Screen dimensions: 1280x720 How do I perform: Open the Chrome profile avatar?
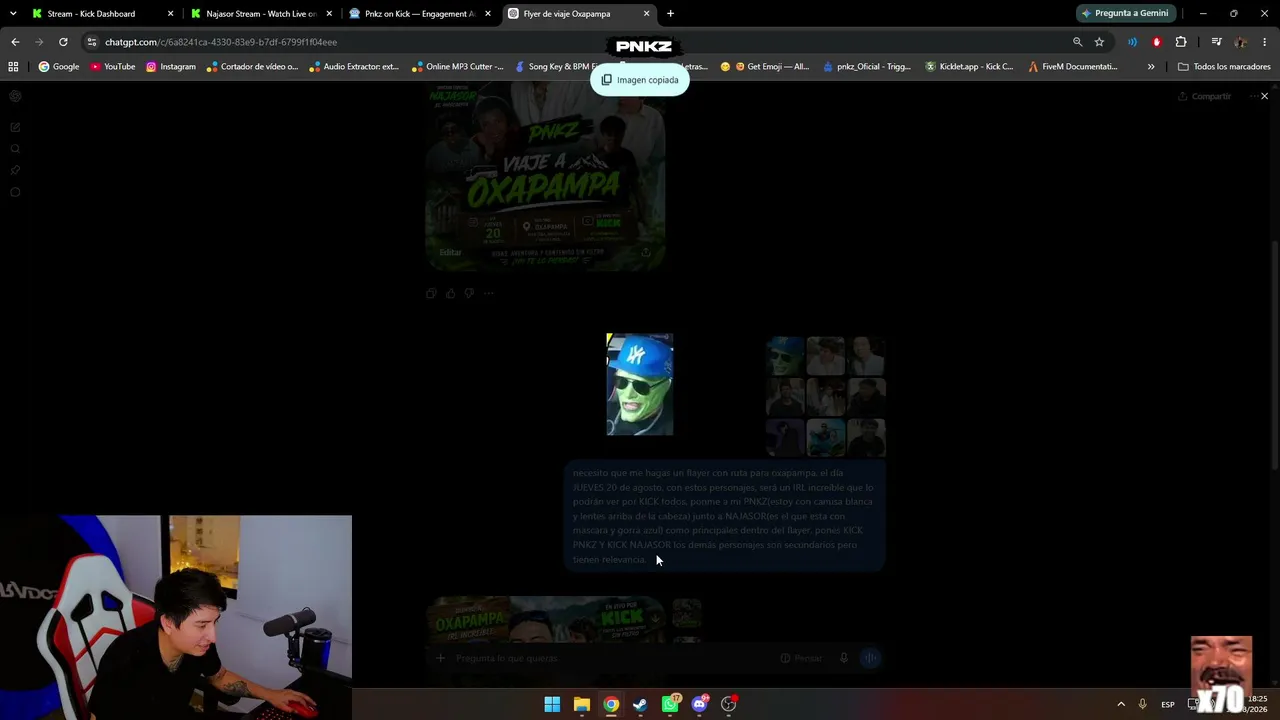pyautogui.click(x=1241, y=42)
